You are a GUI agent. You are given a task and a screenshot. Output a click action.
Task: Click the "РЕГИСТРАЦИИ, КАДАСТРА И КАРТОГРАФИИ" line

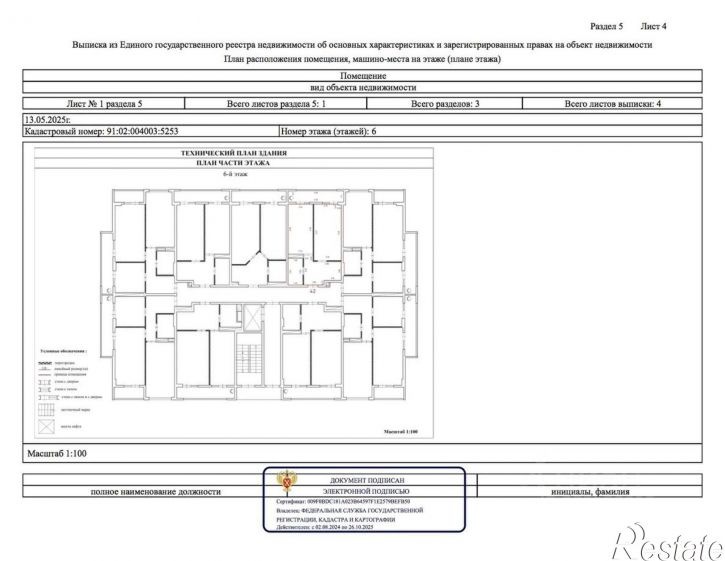[336, 519]
